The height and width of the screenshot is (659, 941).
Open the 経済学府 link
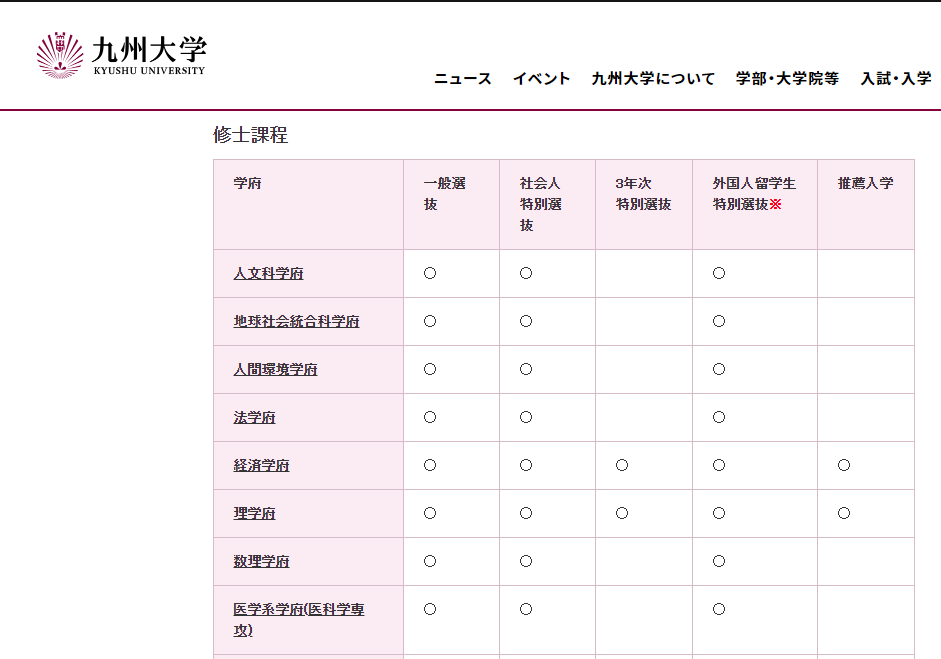(261, 466)
